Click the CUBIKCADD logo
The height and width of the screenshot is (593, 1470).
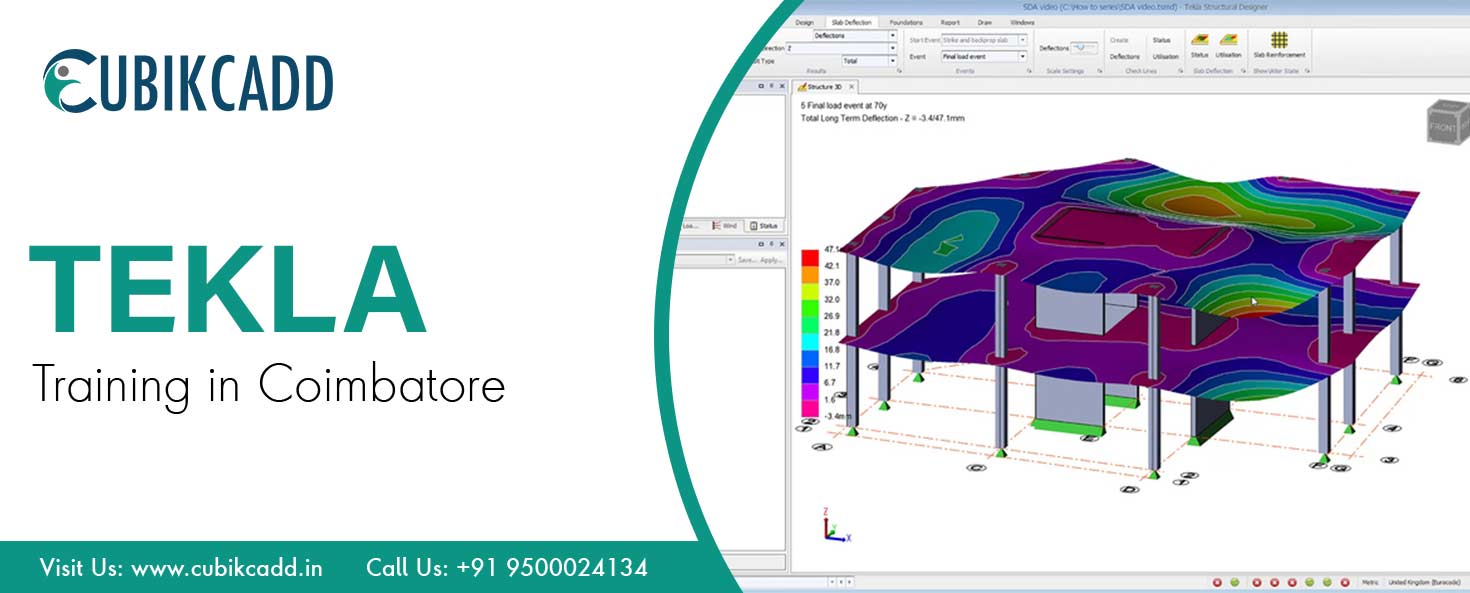tap(188, 81)
